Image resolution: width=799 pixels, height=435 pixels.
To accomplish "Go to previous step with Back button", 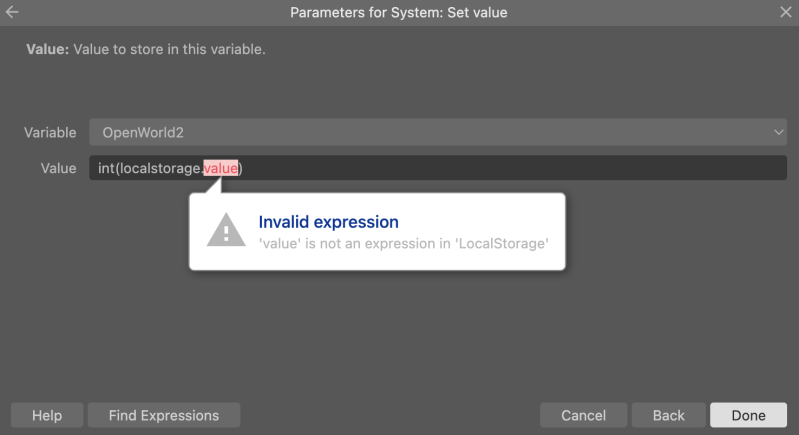I will pyautogui.click(x=669, y=415).
